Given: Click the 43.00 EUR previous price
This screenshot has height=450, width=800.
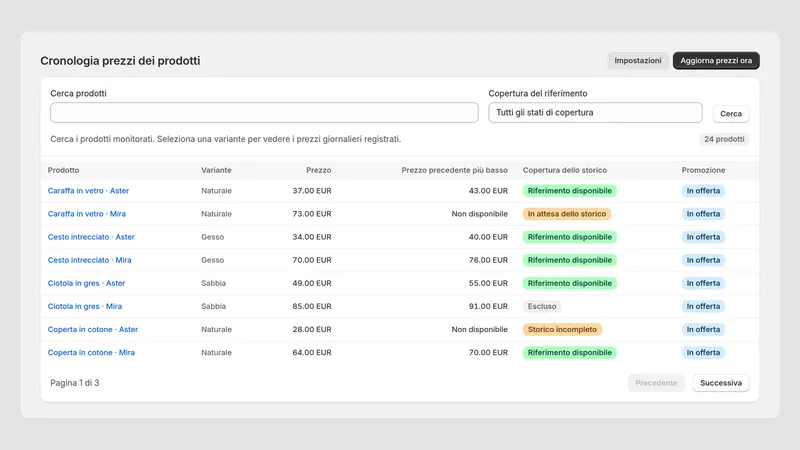Looking at the screenshot, I should 488,191.
